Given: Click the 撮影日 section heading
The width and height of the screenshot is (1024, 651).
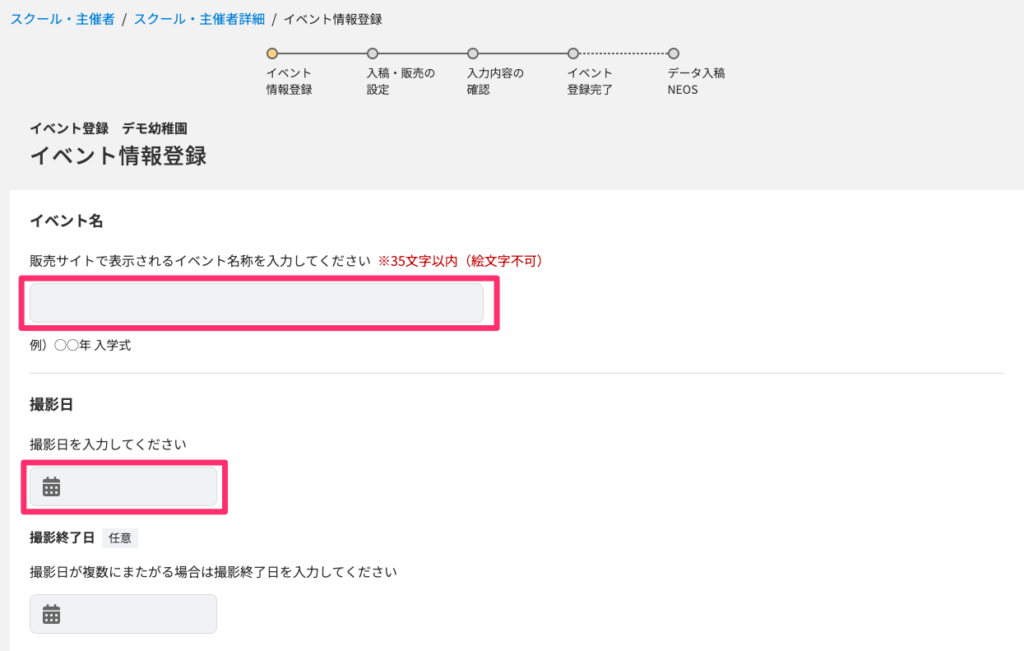Looking at the screenshot, I should [x=52, y=405].
